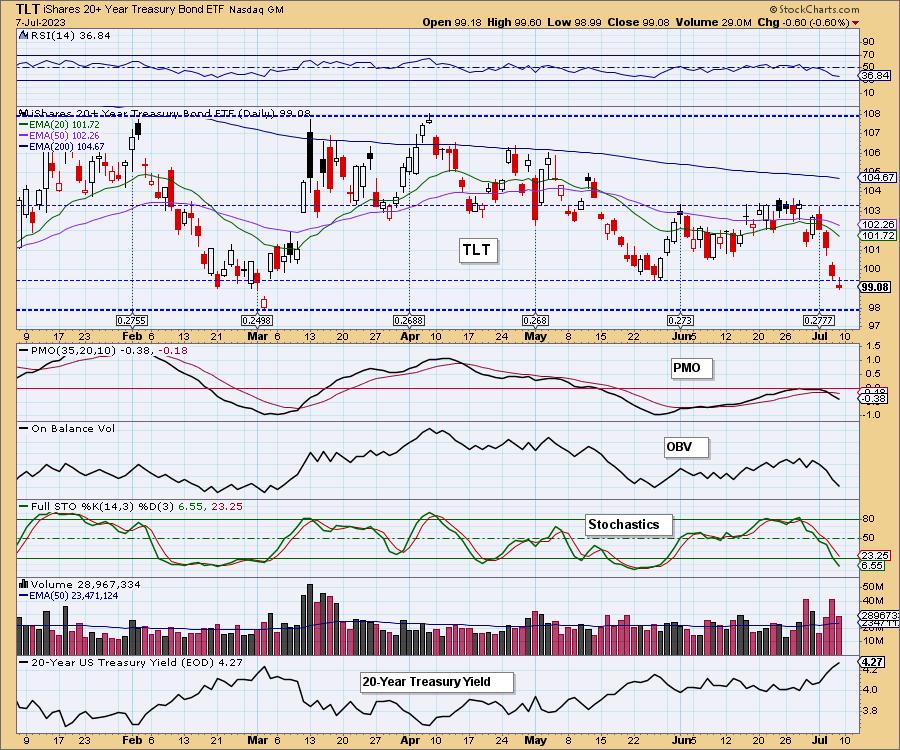Image resolution: width=900 pixels, height=750 pixels.
Task: Click the OBV annotation box
Action: (686, 447)
